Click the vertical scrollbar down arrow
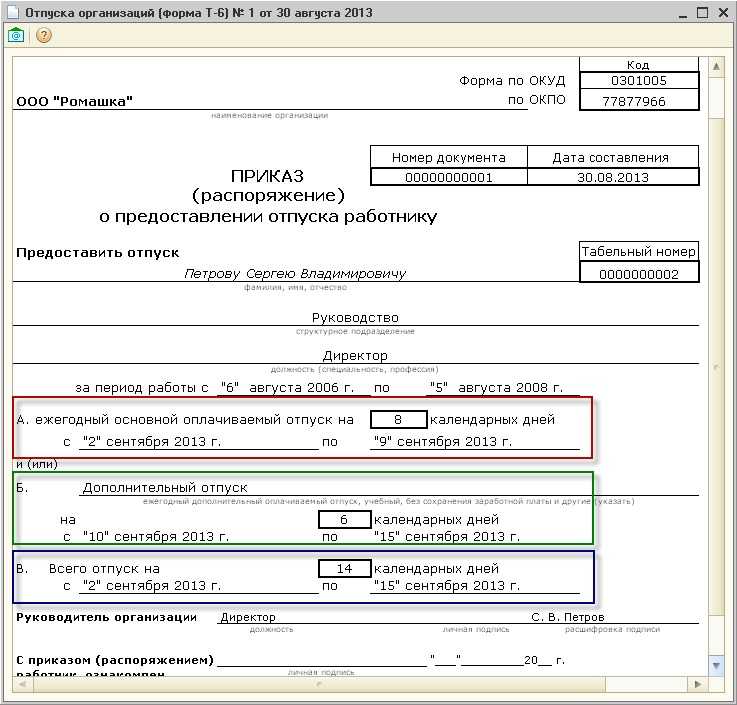Viewport: 737px width, 705px height. coord(716,665)
